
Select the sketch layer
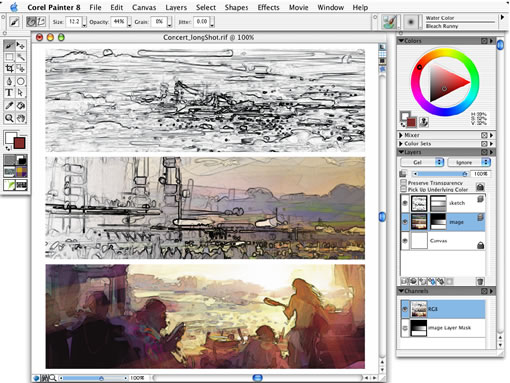coord(443,203)
